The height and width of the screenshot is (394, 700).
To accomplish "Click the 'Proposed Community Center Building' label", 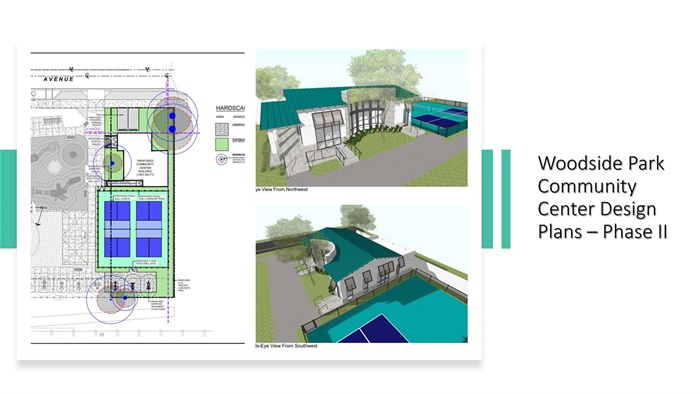I will [146, 167].
